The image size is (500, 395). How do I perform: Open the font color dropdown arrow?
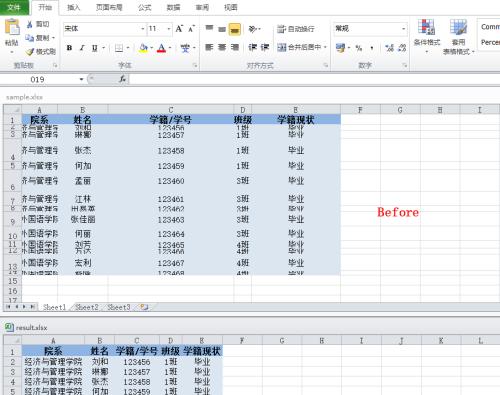(x=170, y=48)
